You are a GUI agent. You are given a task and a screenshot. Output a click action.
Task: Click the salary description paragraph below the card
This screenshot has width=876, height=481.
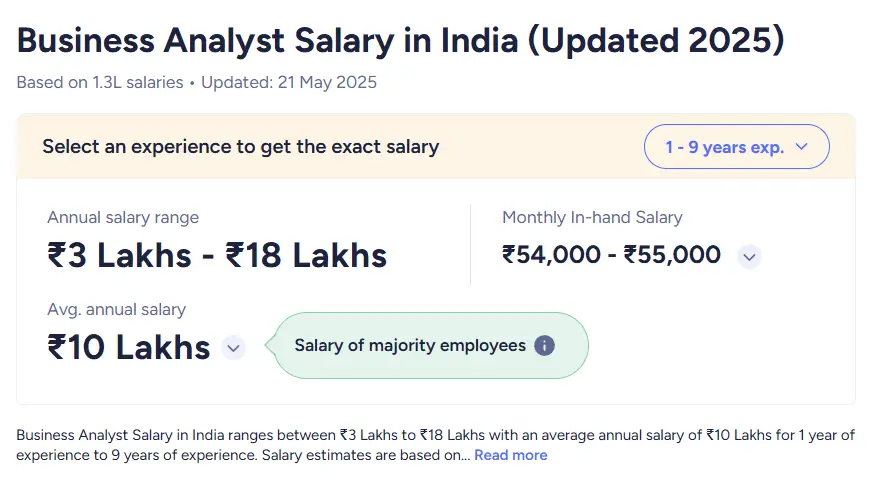pos(436,445)
